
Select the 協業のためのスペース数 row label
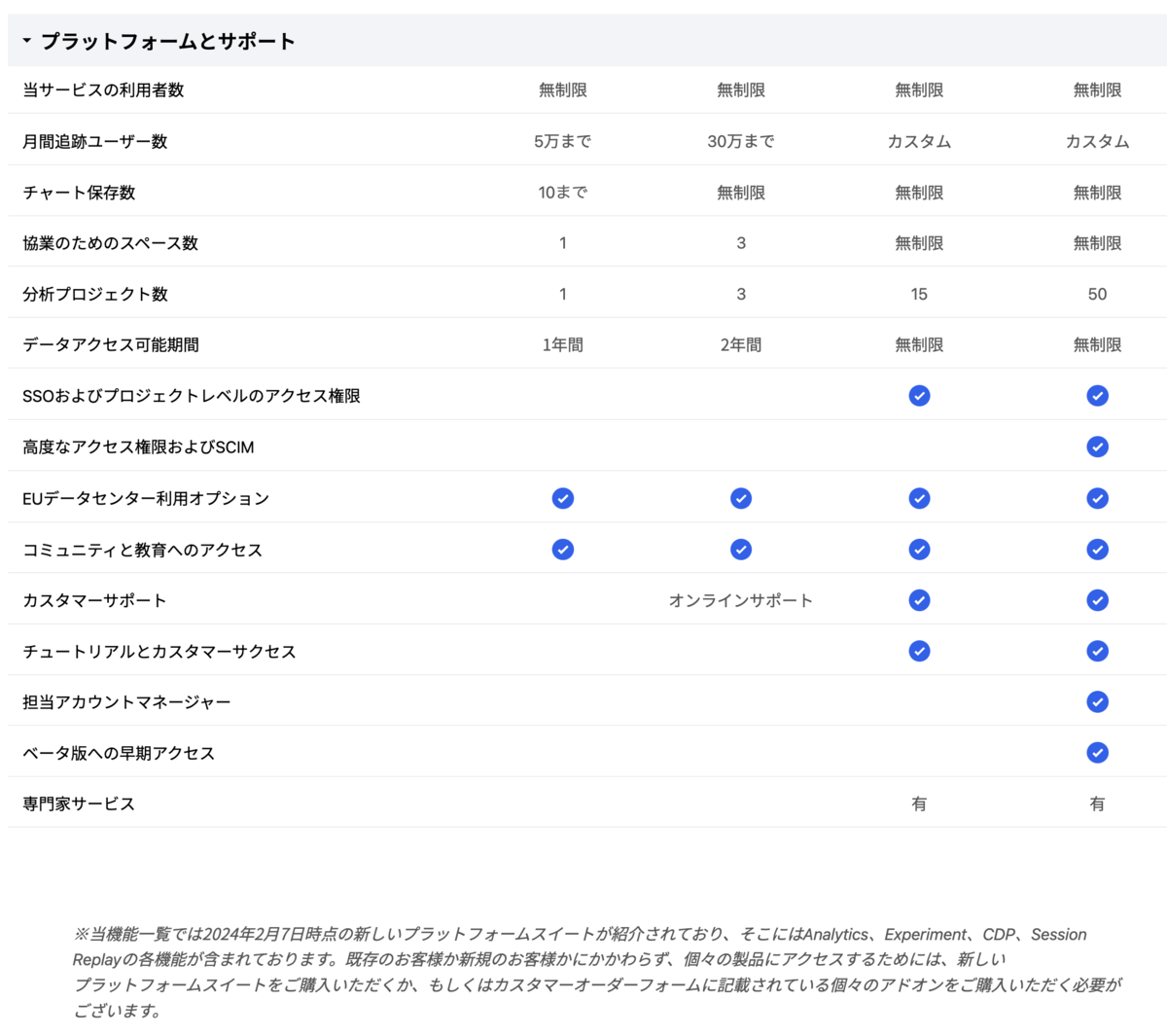coord(111,243)
